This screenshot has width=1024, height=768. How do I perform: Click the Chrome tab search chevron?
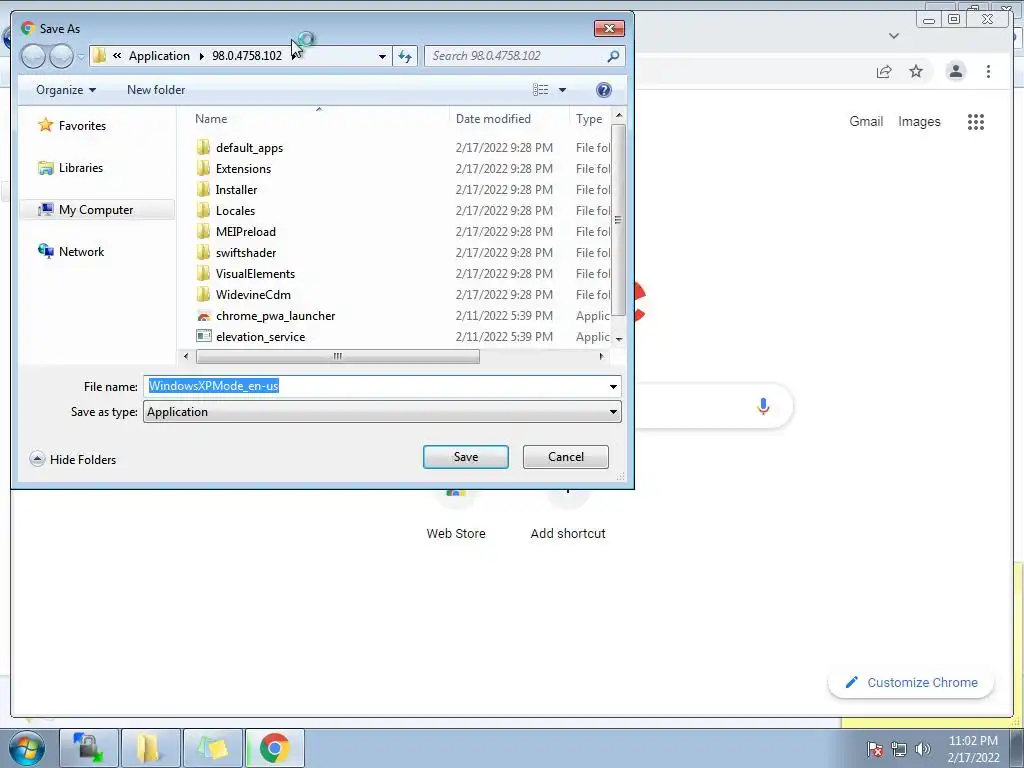[894, 36]
